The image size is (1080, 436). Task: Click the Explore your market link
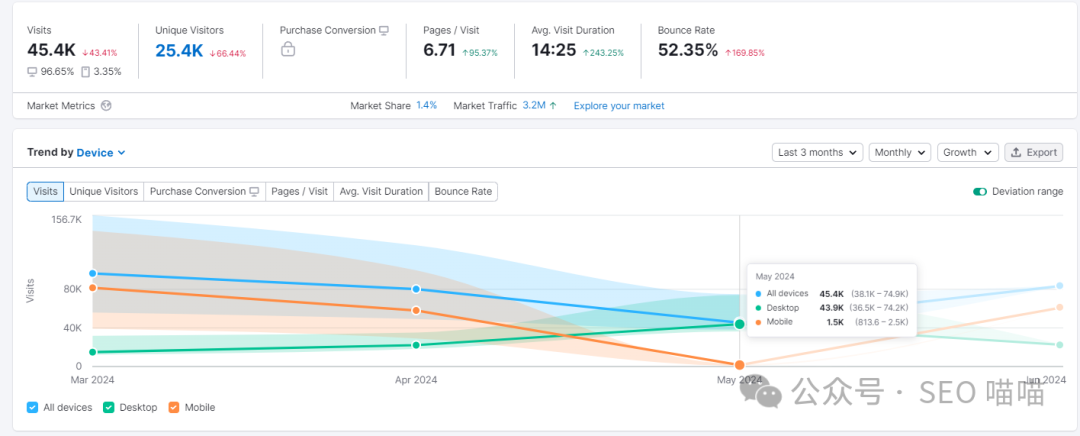click(618, 106)
